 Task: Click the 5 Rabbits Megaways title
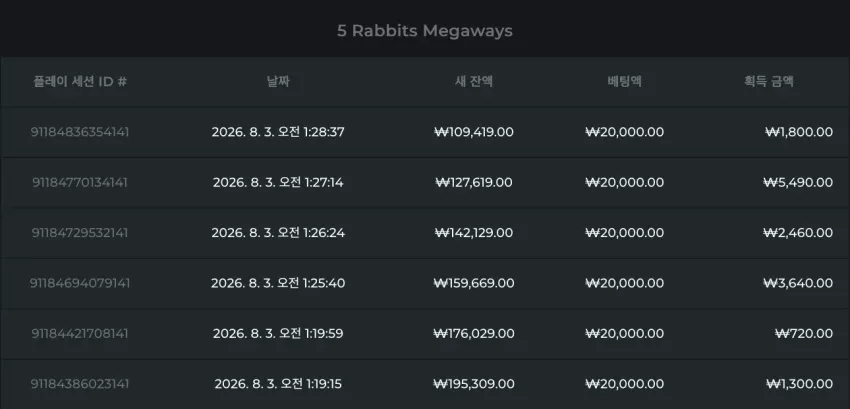[x=424, y=31]
